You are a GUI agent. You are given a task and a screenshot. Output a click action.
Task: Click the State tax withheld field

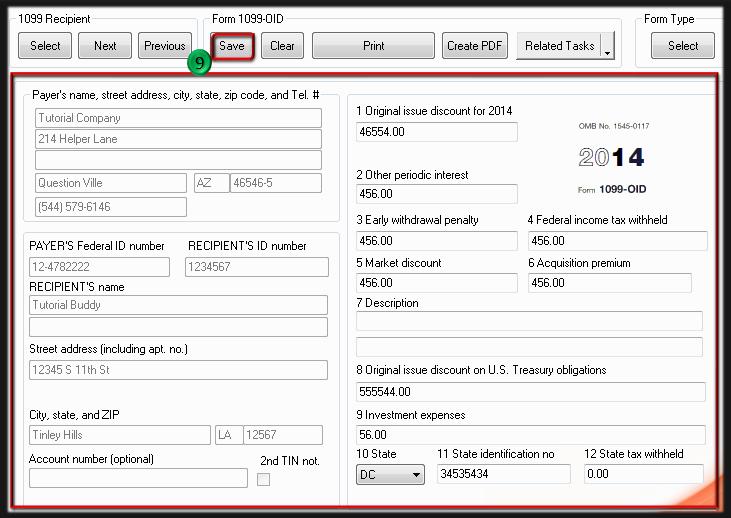(644, 474)
